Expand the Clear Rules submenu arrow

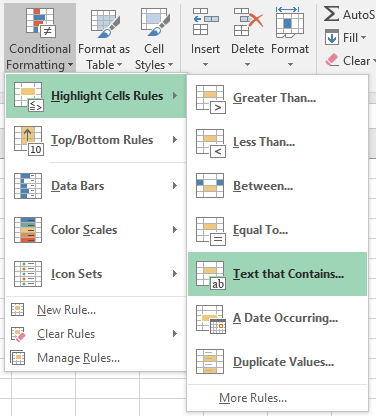pyautogui.click(x=175, y=334)
